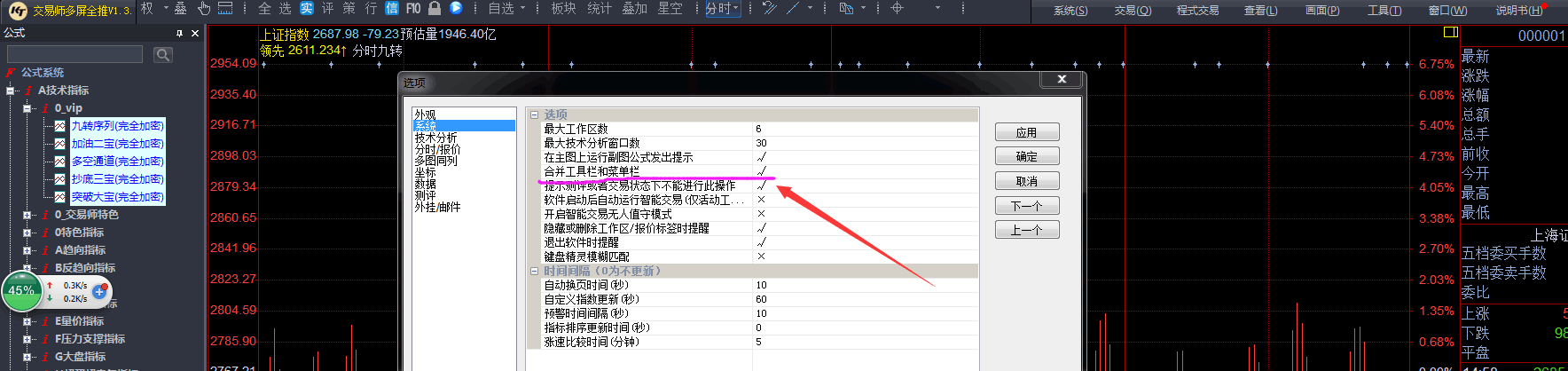Open the 工具(T) menu
1568x371 pixels.
point(1384,11)
